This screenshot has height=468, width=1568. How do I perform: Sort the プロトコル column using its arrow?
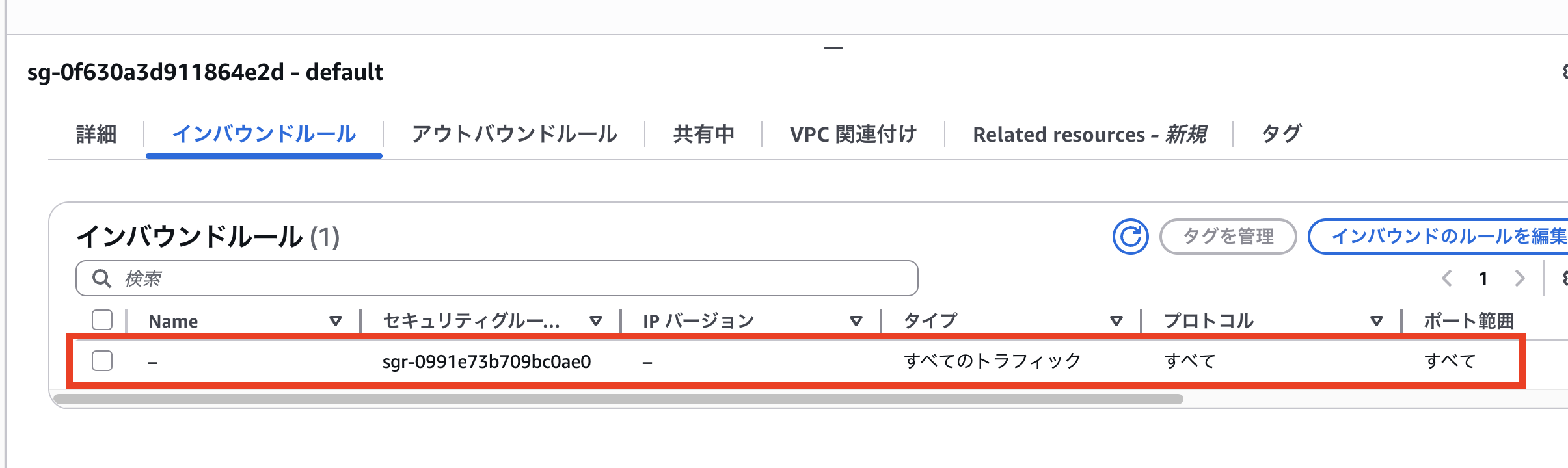tap(1375, 320)
